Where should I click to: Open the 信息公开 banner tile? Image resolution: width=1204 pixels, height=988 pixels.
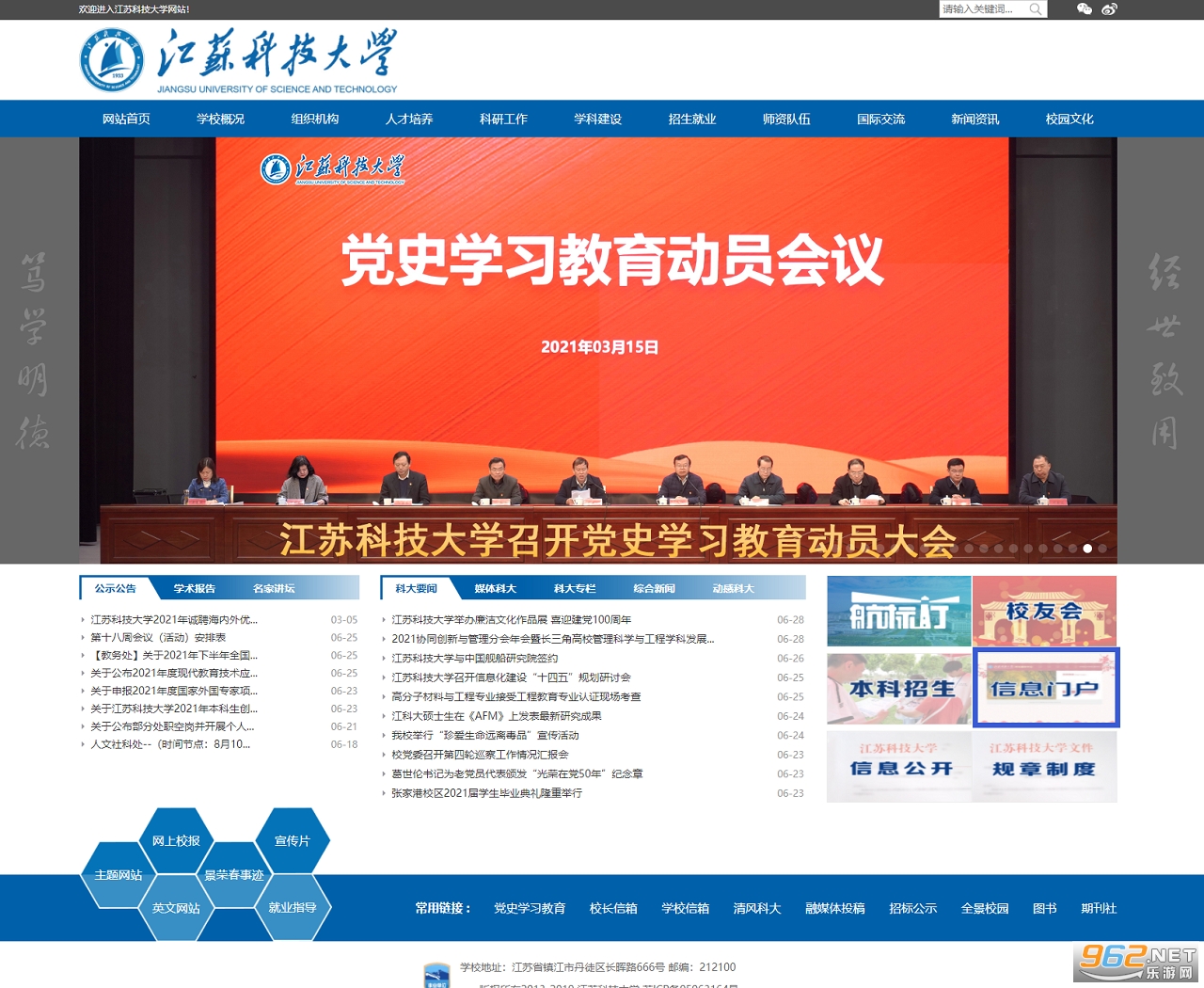tap(899, 767)
